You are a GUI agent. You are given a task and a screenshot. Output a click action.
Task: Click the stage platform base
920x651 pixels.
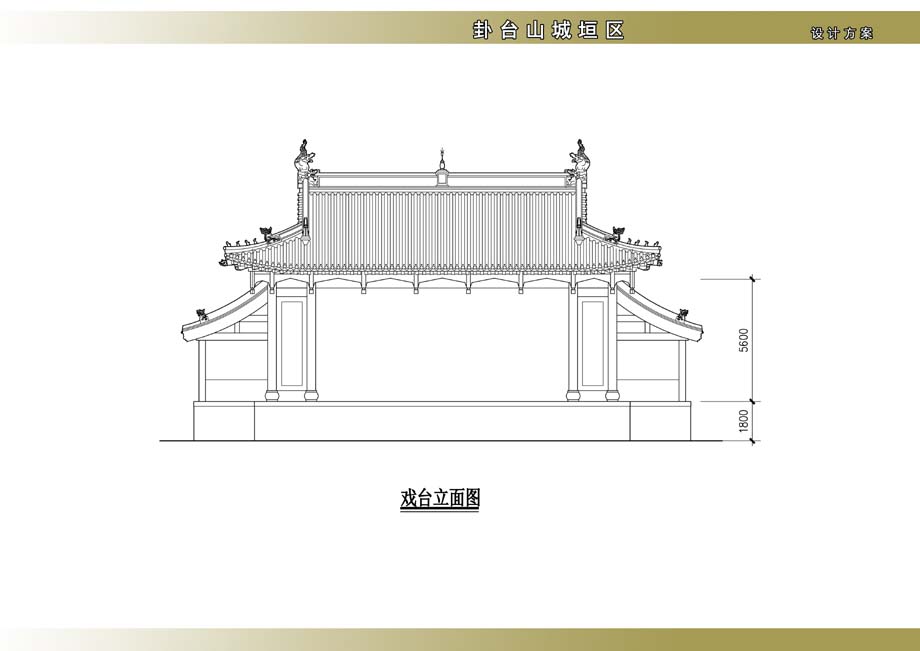[441, 421]
